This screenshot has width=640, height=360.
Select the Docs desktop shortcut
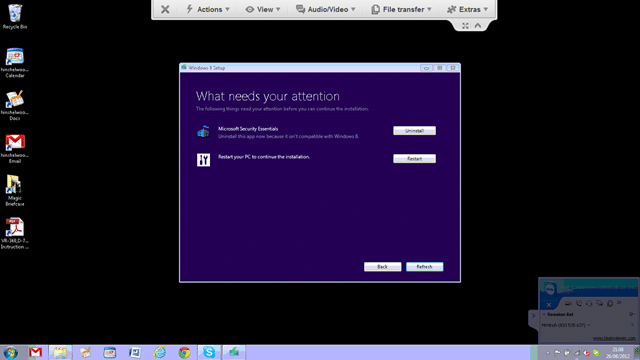point(15,105)
